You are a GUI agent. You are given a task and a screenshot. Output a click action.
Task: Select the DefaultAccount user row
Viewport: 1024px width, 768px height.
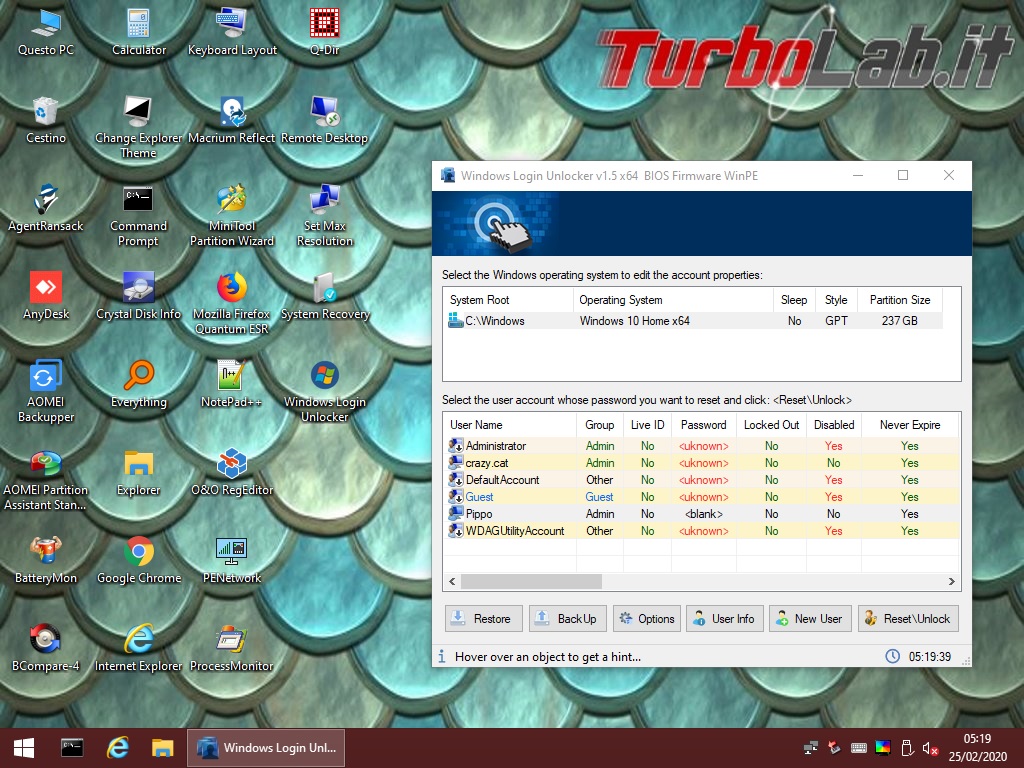(x=701, y=479)
